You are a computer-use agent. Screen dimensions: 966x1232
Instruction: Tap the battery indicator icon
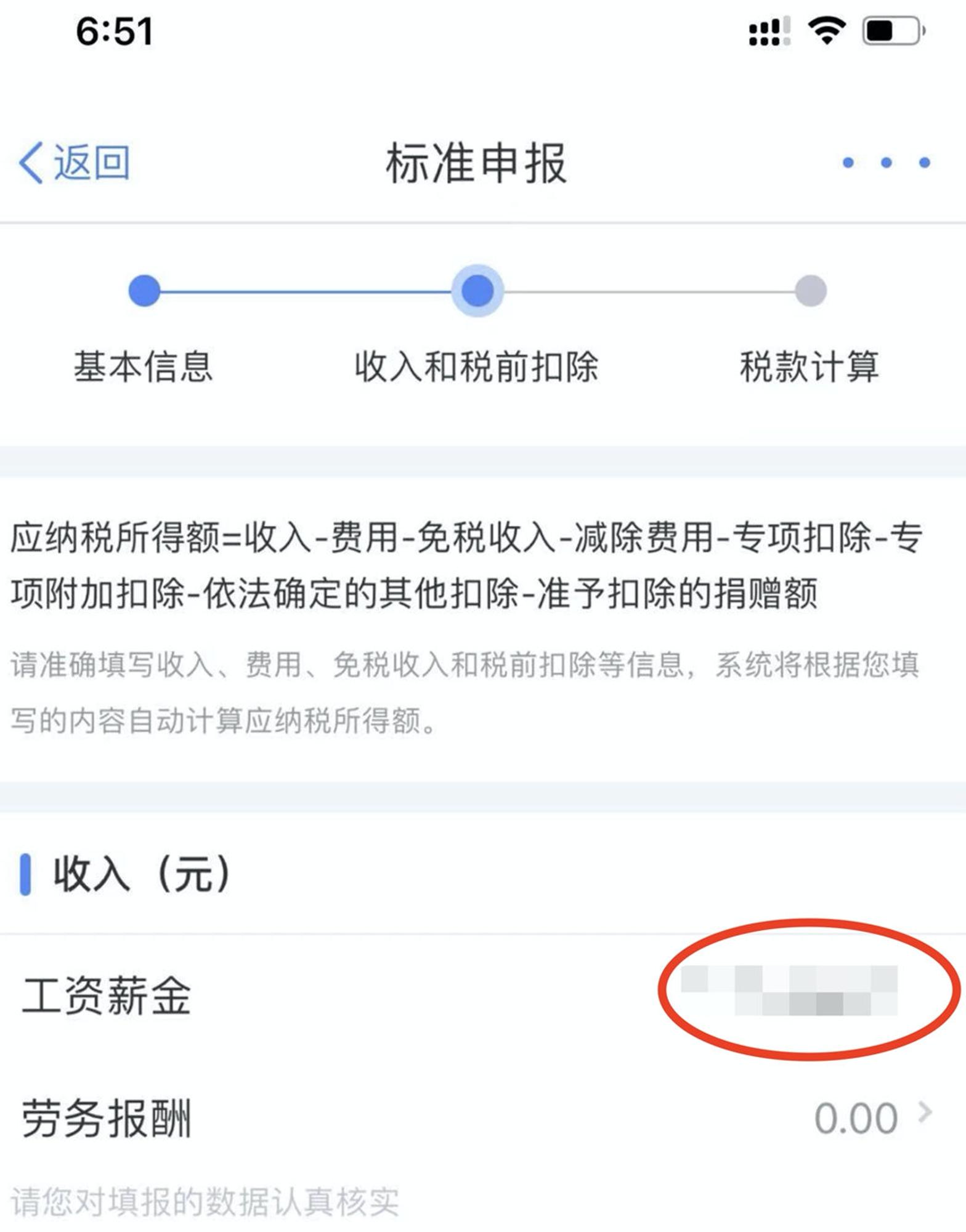(x=894, y=30)
